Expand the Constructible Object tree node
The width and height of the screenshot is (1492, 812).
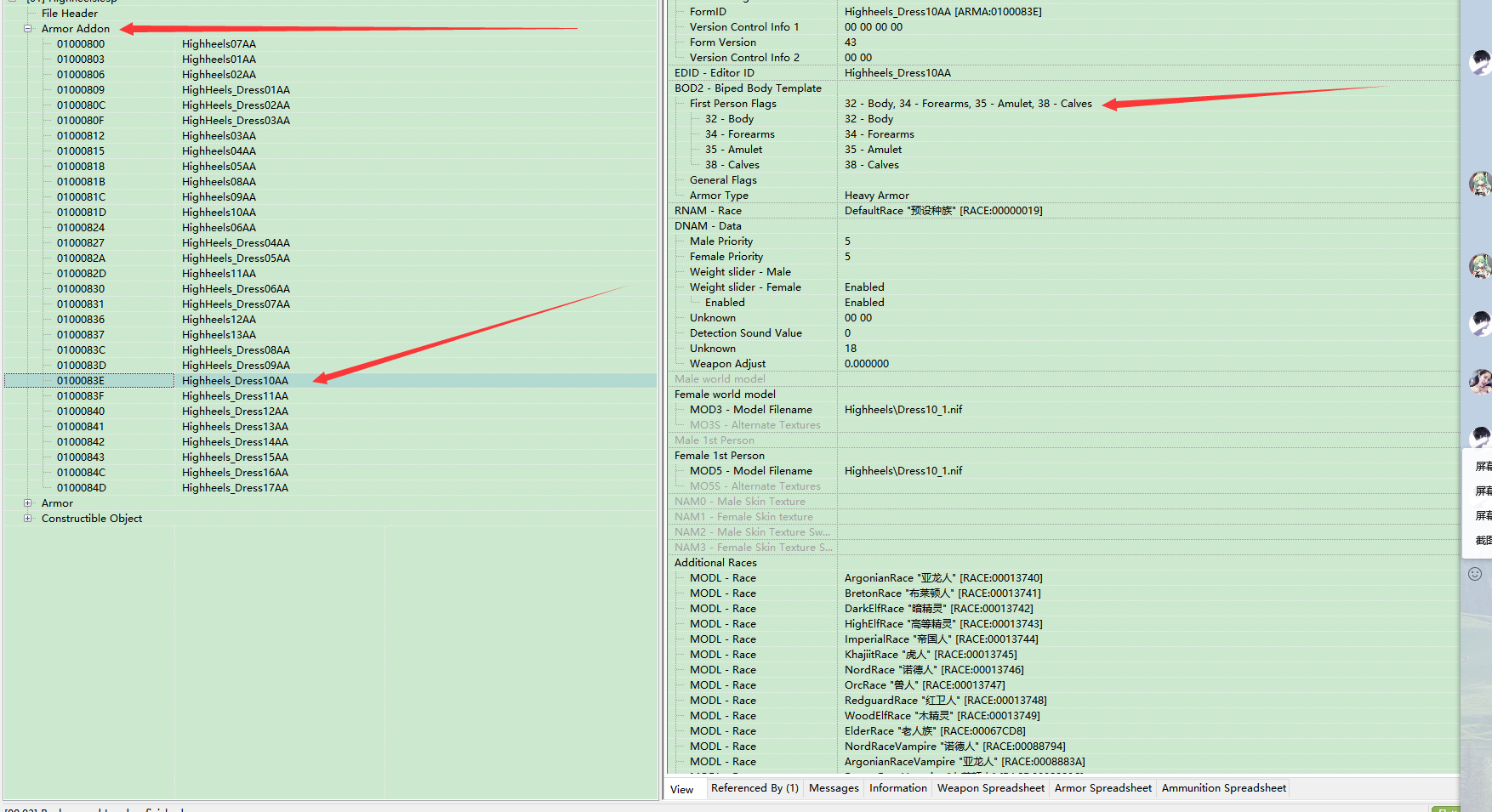coord(27,518)
